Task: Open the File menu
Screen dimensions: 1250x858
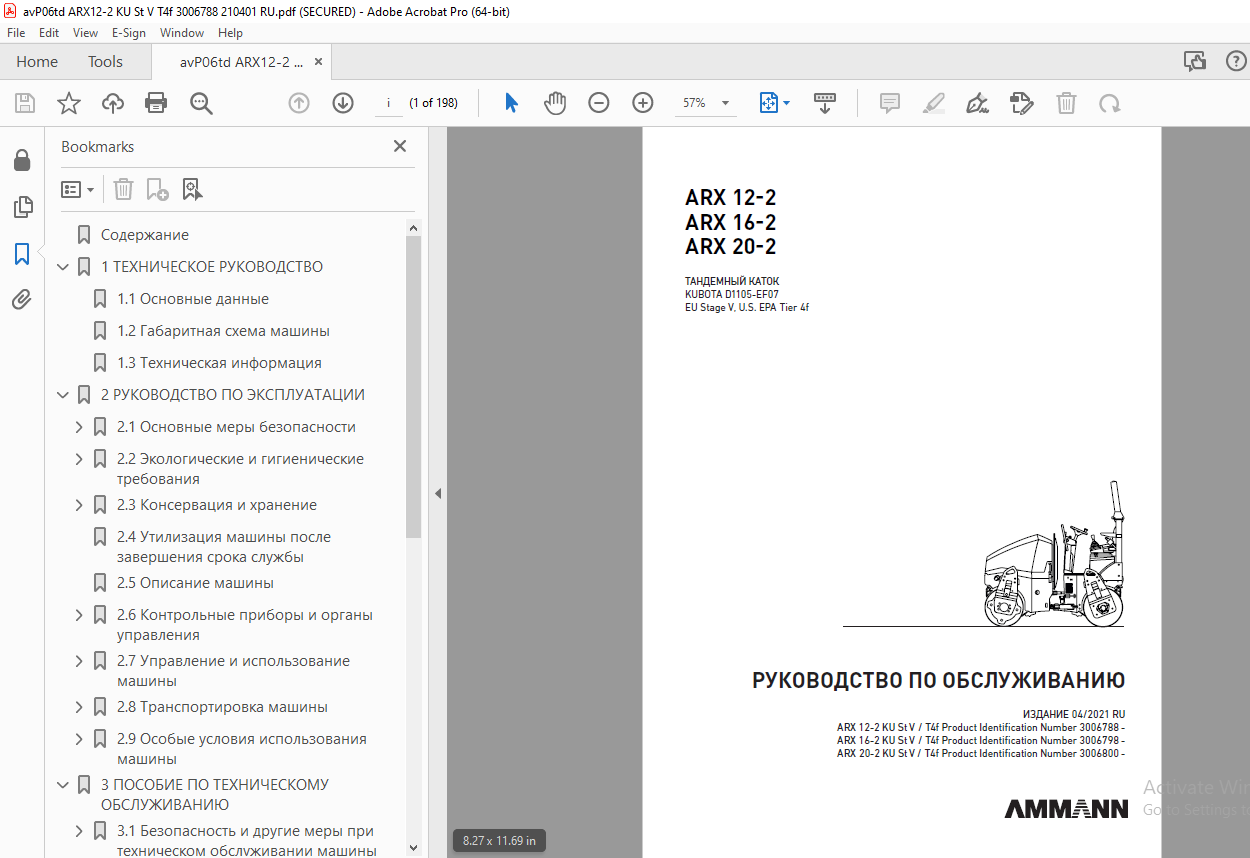Action: click(x=17, y=32)
